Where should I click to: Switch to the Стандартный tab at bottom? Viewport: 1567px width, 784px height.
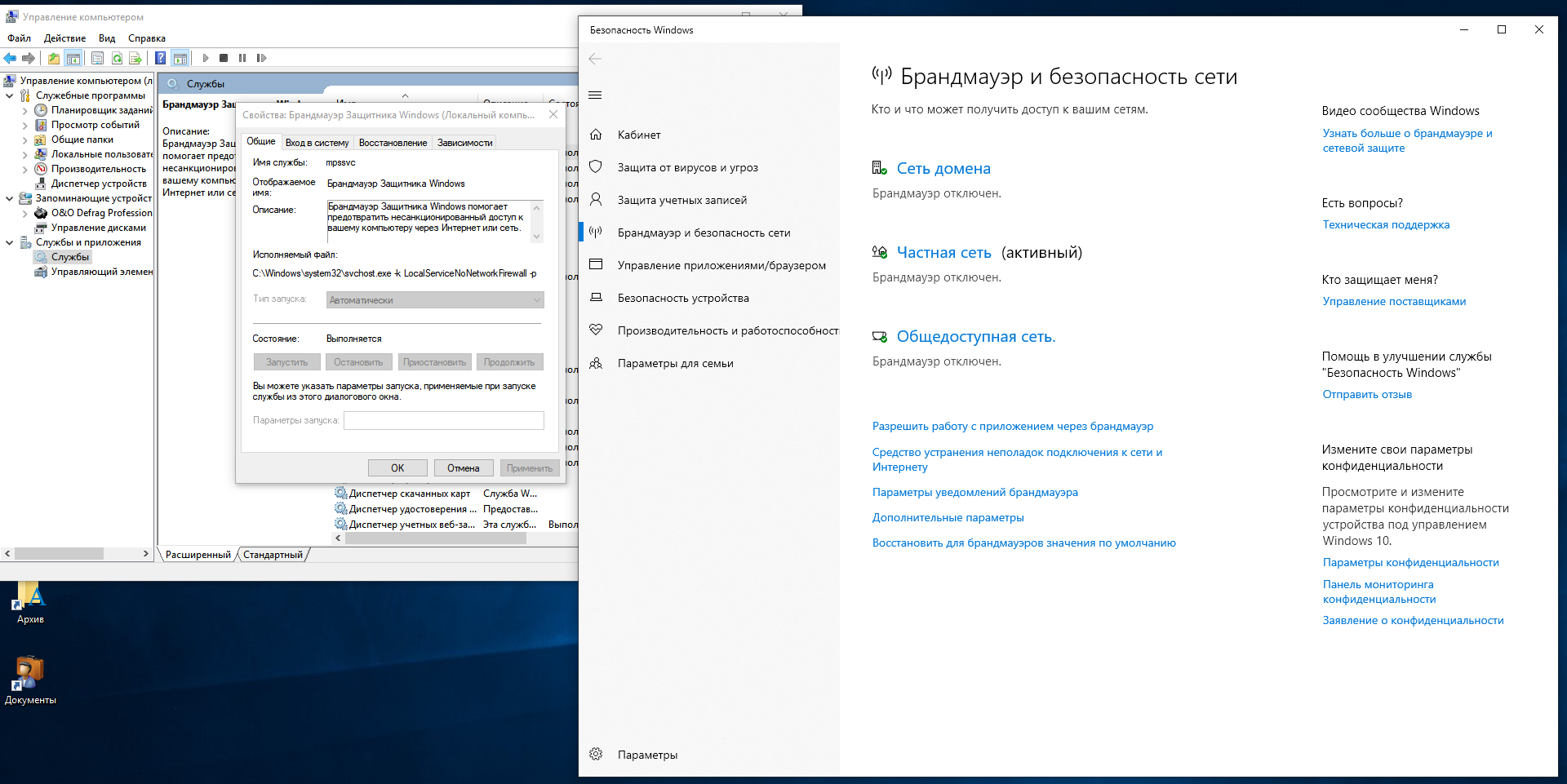(273, 555)
